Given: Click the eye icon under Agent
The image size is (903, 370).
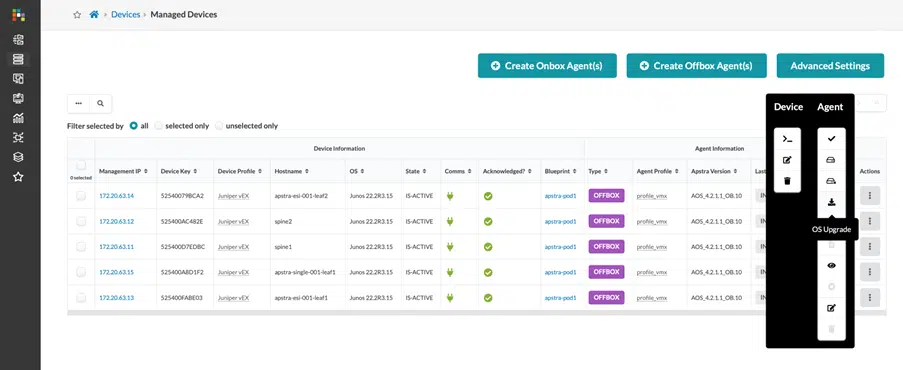Looking at the screenshot, I should click(831, 266).
